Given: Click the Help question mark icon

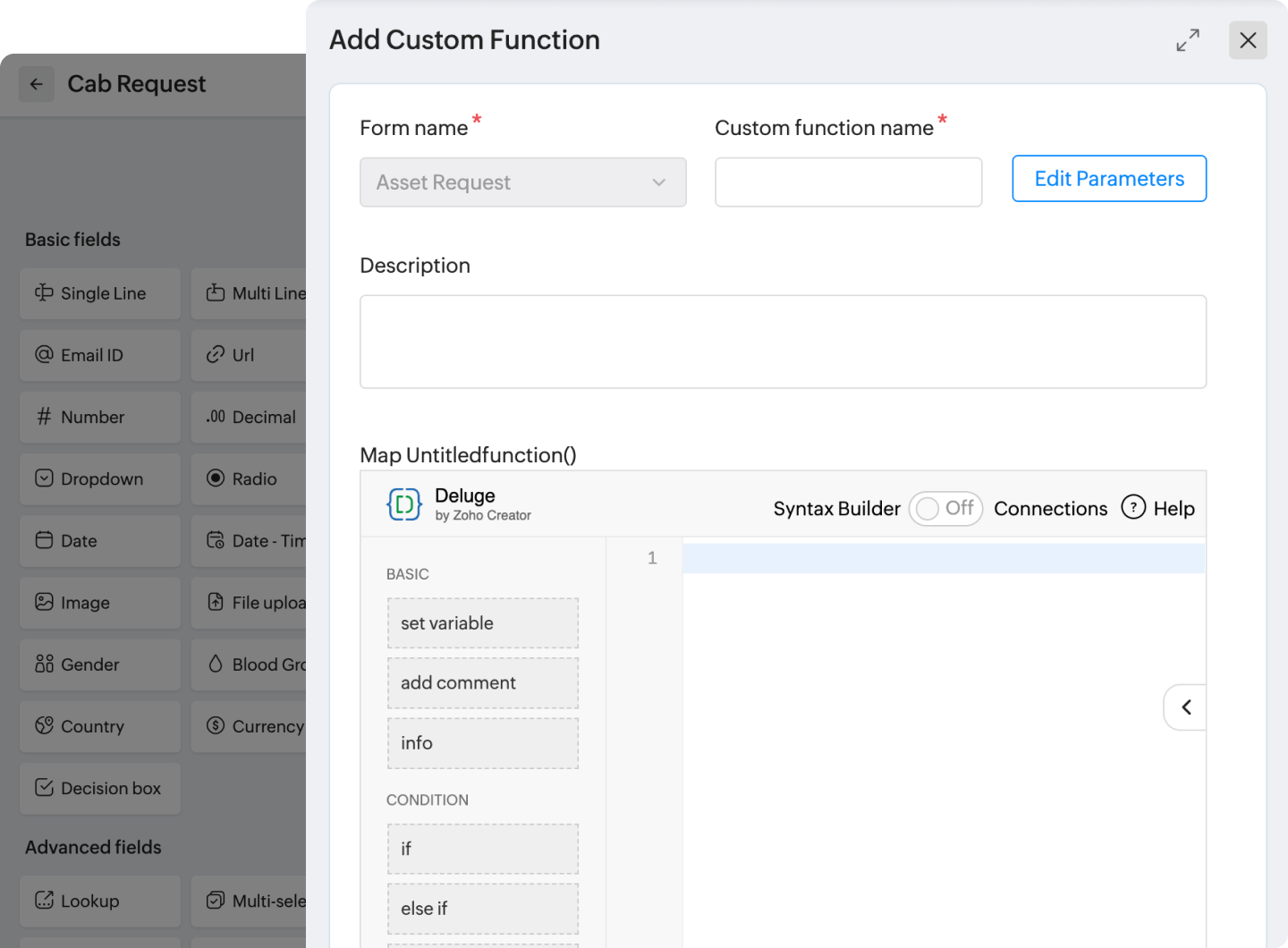Looking at the screenshot, I should (1133, 507).
